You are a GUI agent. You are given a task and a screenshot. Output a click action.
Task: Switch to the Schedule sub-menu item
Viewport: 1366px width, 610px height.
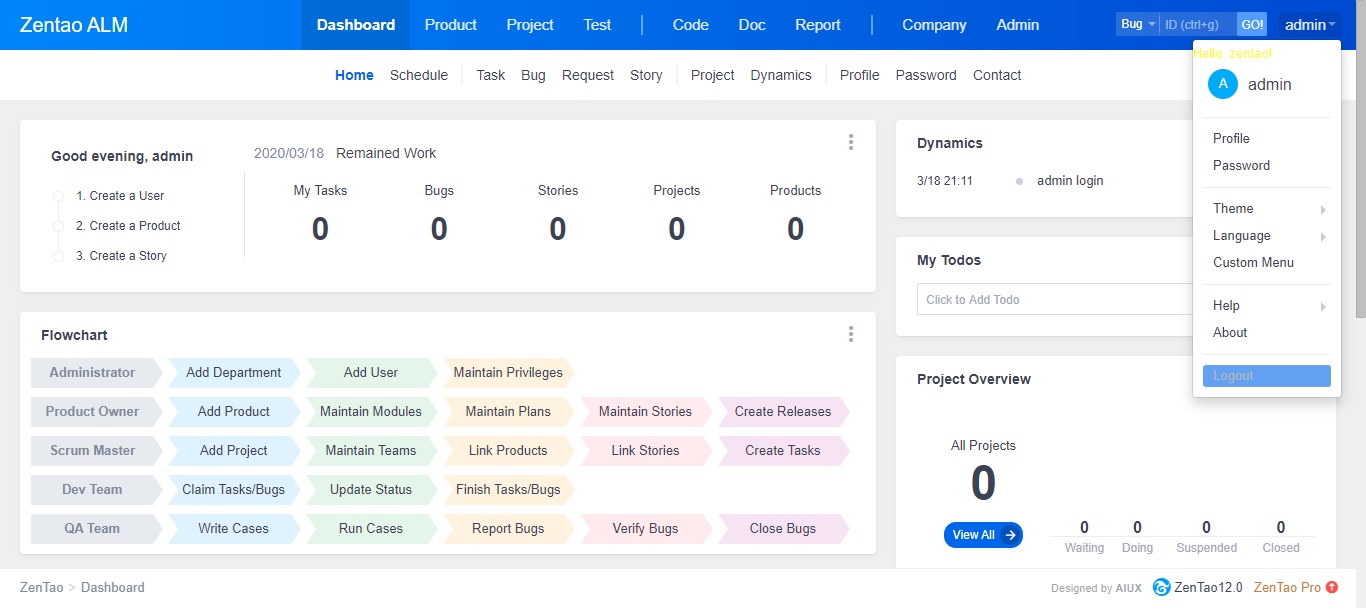(x=418, y=75)
